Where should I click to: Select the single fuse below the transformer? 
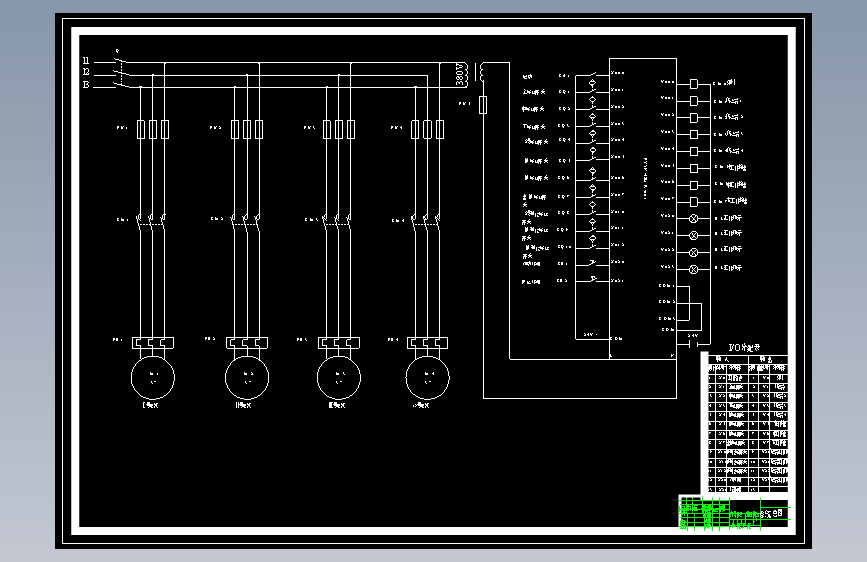(x=483, y=105)
